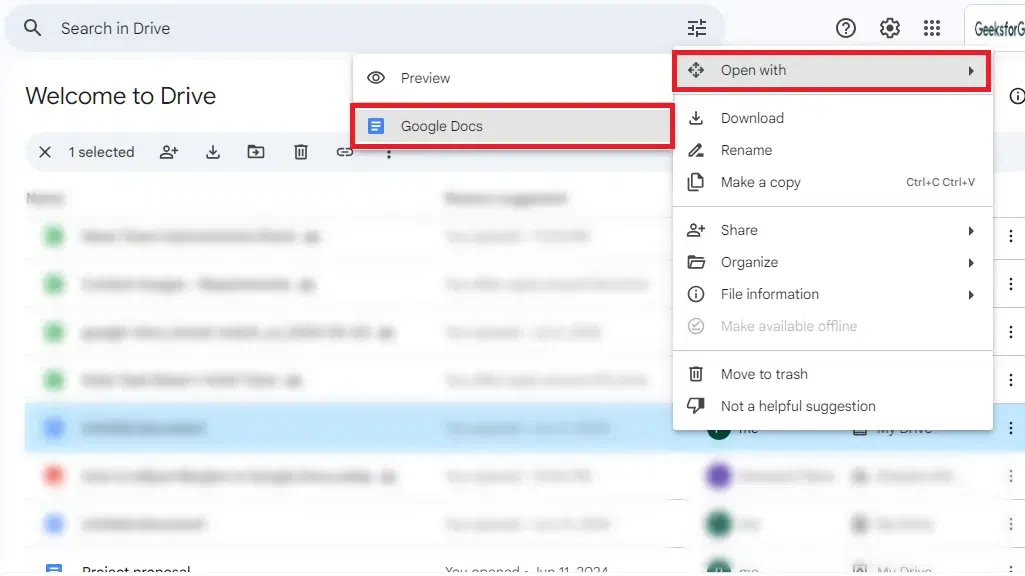
Task: Select Move to trash menu entry
Action: [832, 374]
